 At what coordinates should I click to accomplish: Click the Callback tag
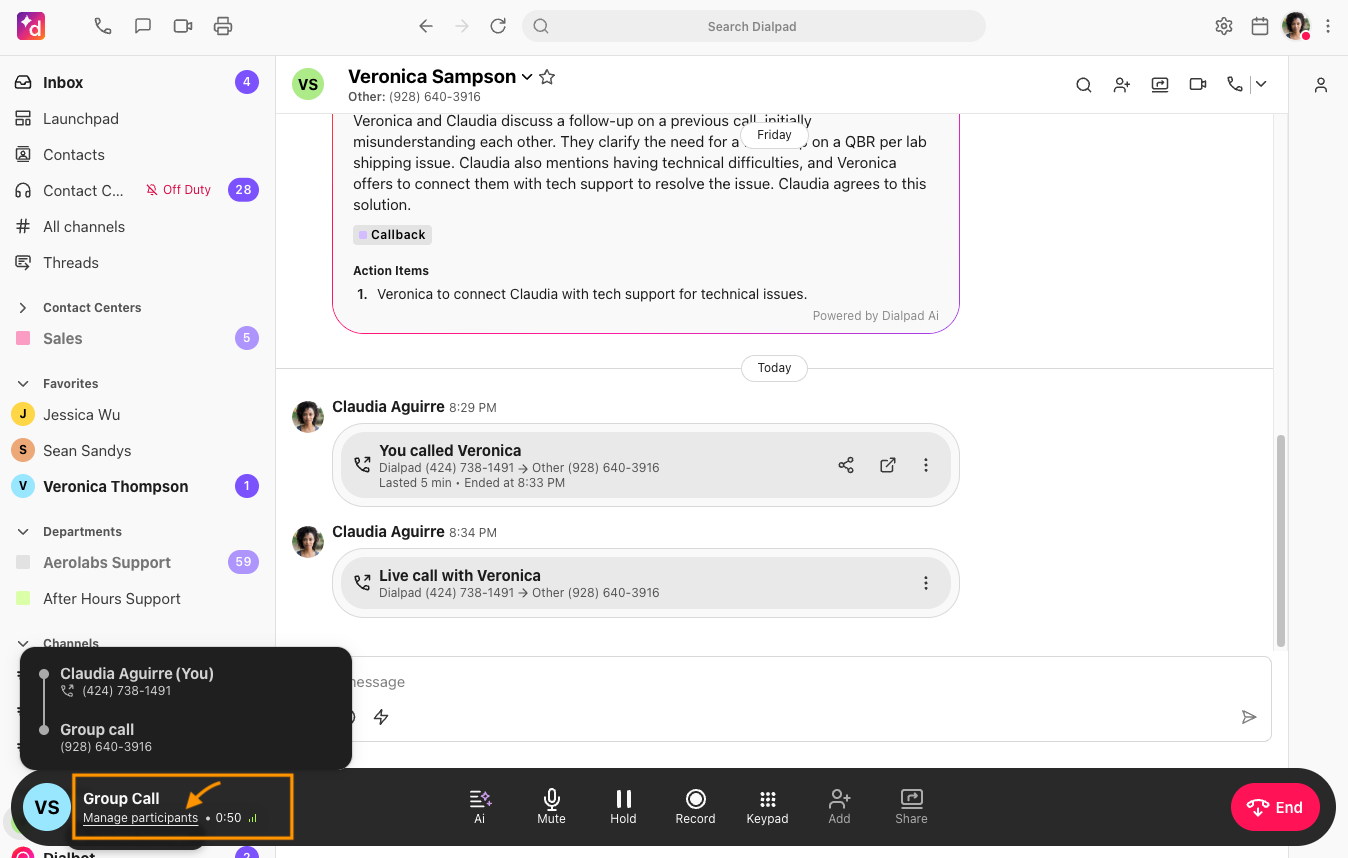tap(392, 235)
